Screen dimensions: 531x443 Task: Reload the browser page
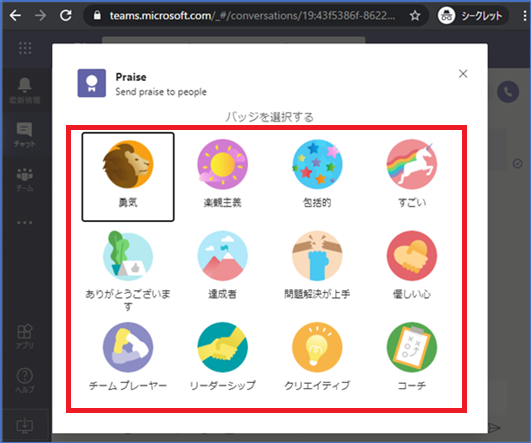point(66,16)
